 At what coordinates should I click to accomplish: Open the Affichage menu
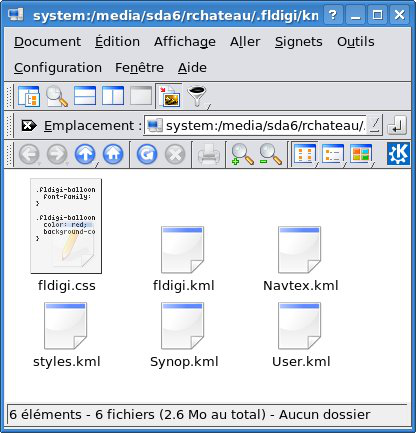(x=185, y=42)
